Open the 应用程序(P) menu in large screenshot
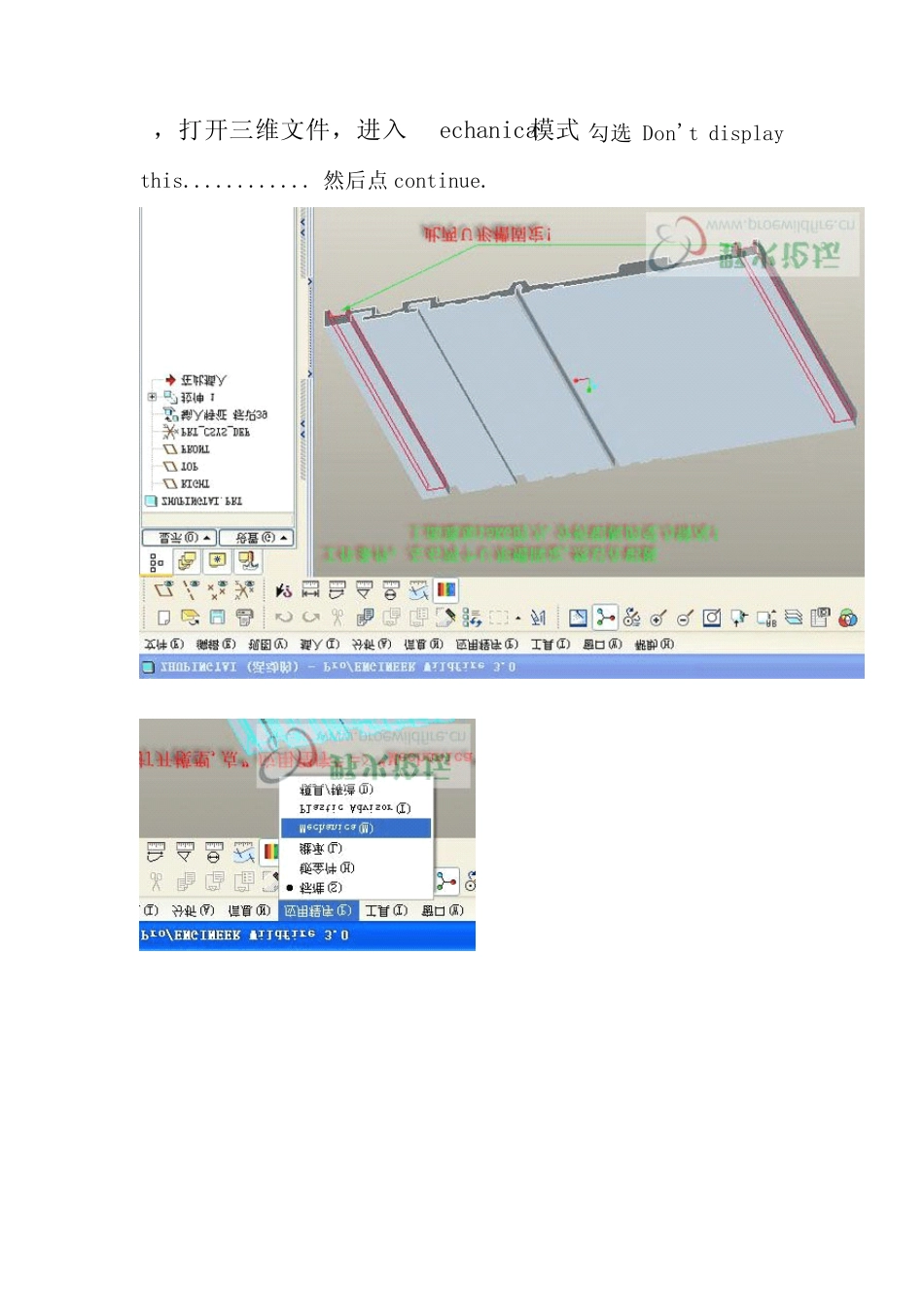This screenshot has width=924, height=1307. (x=486, y=644)
